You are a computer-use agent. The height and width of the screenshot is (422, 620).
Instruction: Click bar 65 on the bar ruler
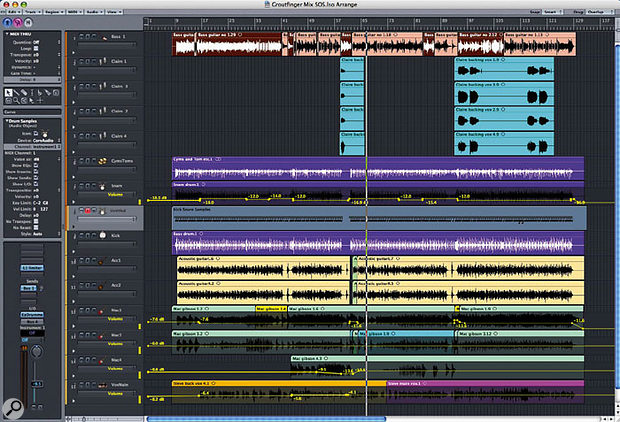pyautogui.click(x=364, y=21)
